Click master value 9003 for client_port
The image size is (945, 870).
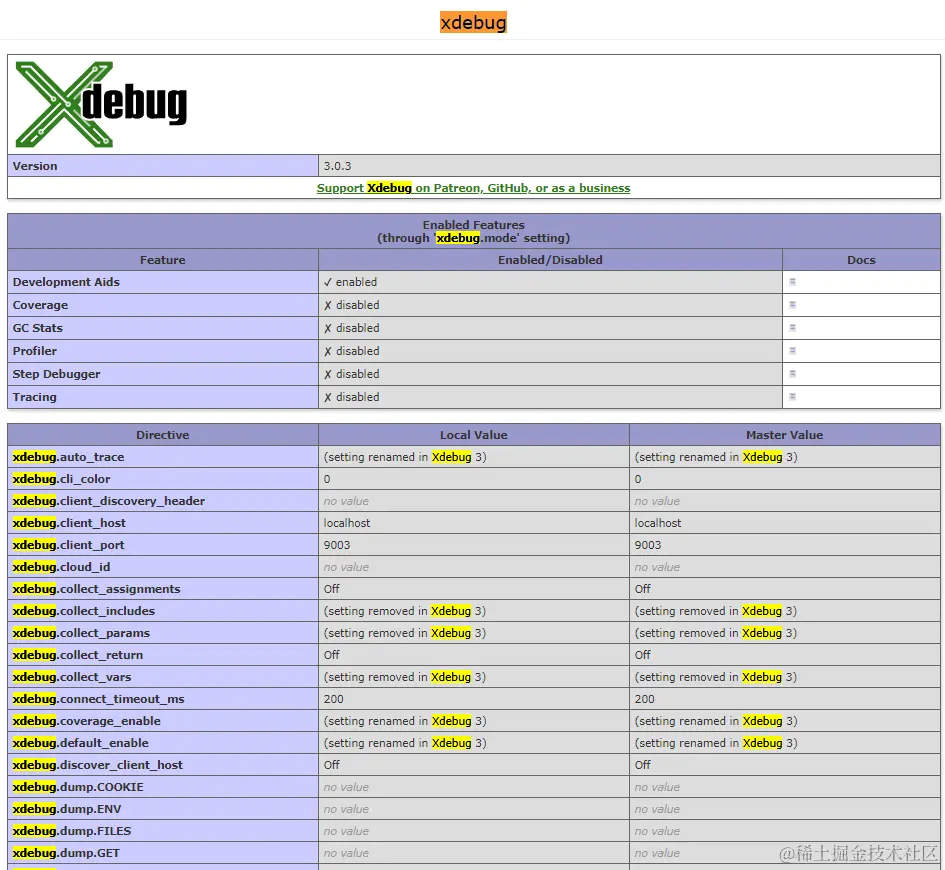[648, 545]
